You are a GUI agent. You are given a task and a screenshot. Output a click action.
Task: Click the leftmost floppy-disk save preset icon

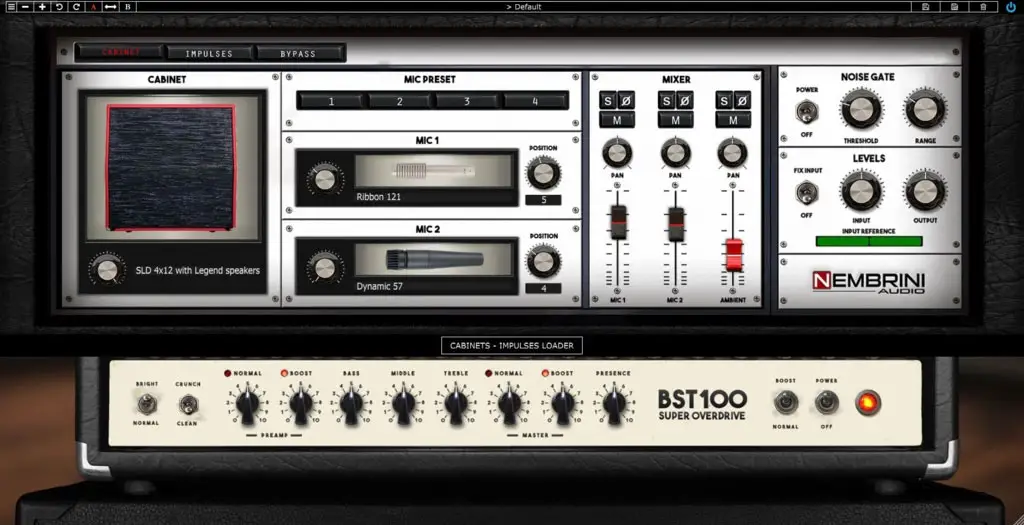(x=925, y=7)
